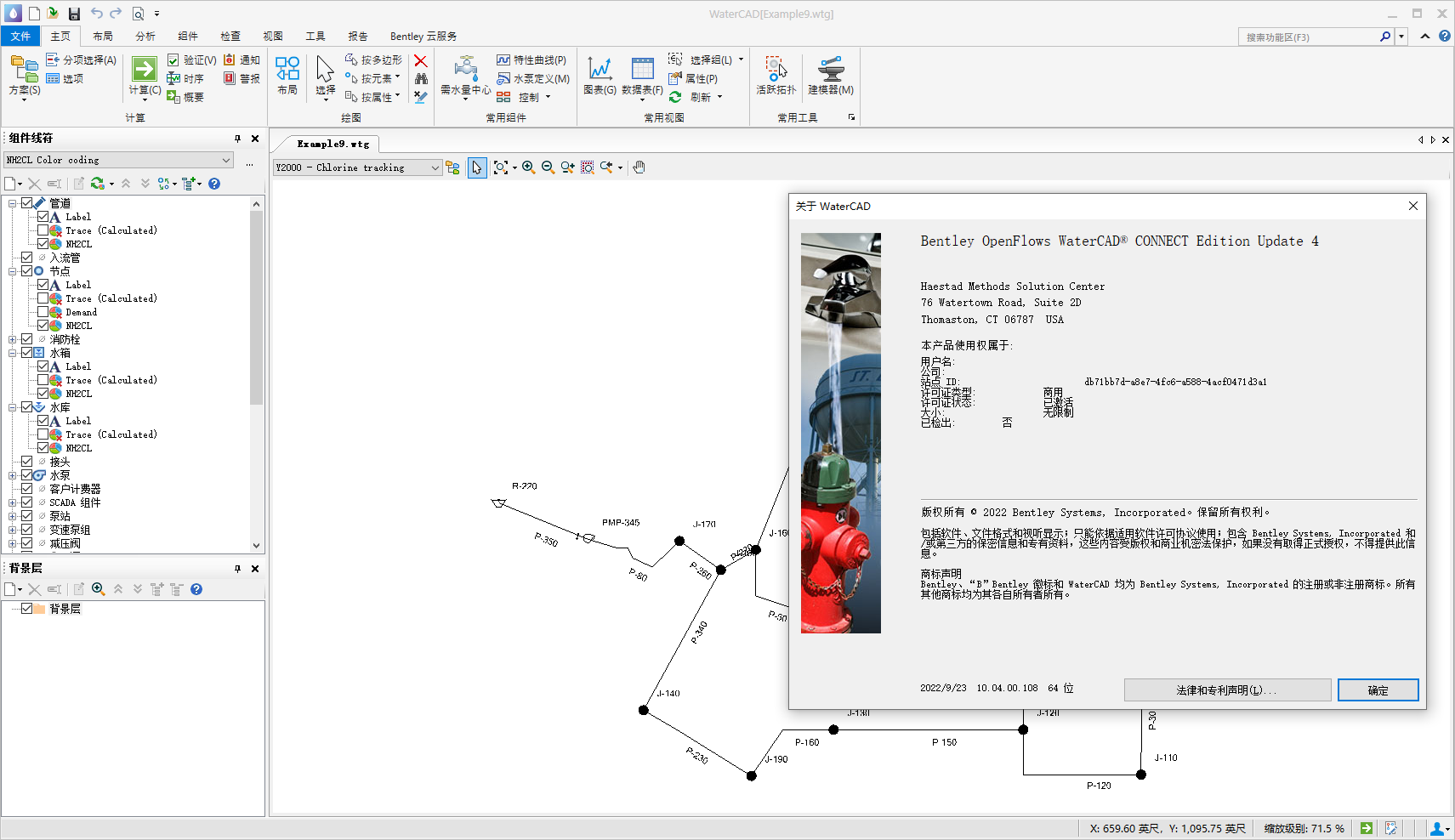Toggle the Demand checkbox under 节点
This screenshot has width=1455, height=840.
[x=43, y=312]
